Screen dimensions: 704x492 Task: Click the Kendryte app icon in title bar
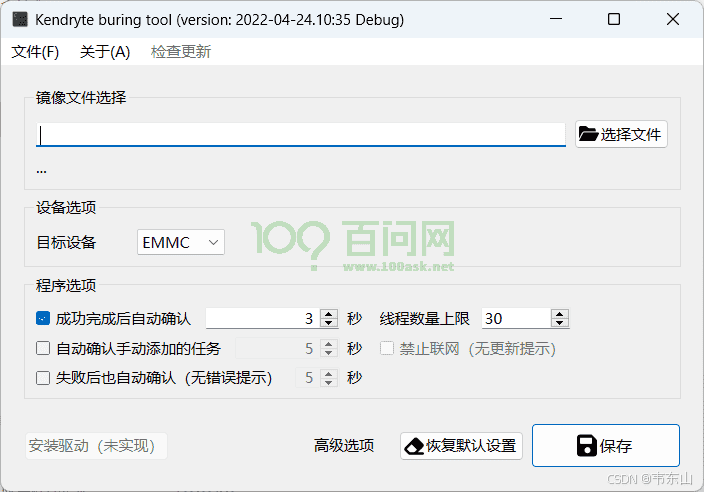coord(20,19)
